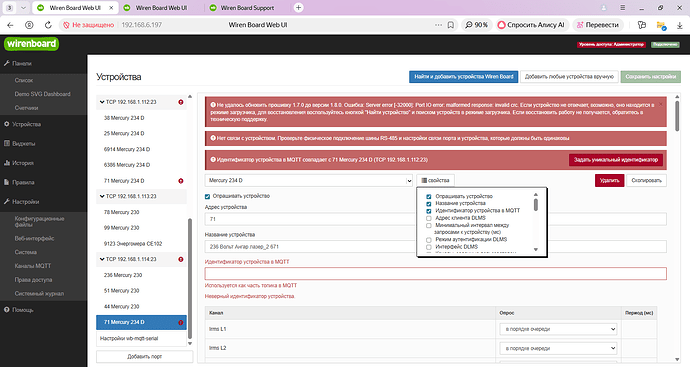Open a new browser tab with plus
This screenshot has width=690, height=367.
298,7
